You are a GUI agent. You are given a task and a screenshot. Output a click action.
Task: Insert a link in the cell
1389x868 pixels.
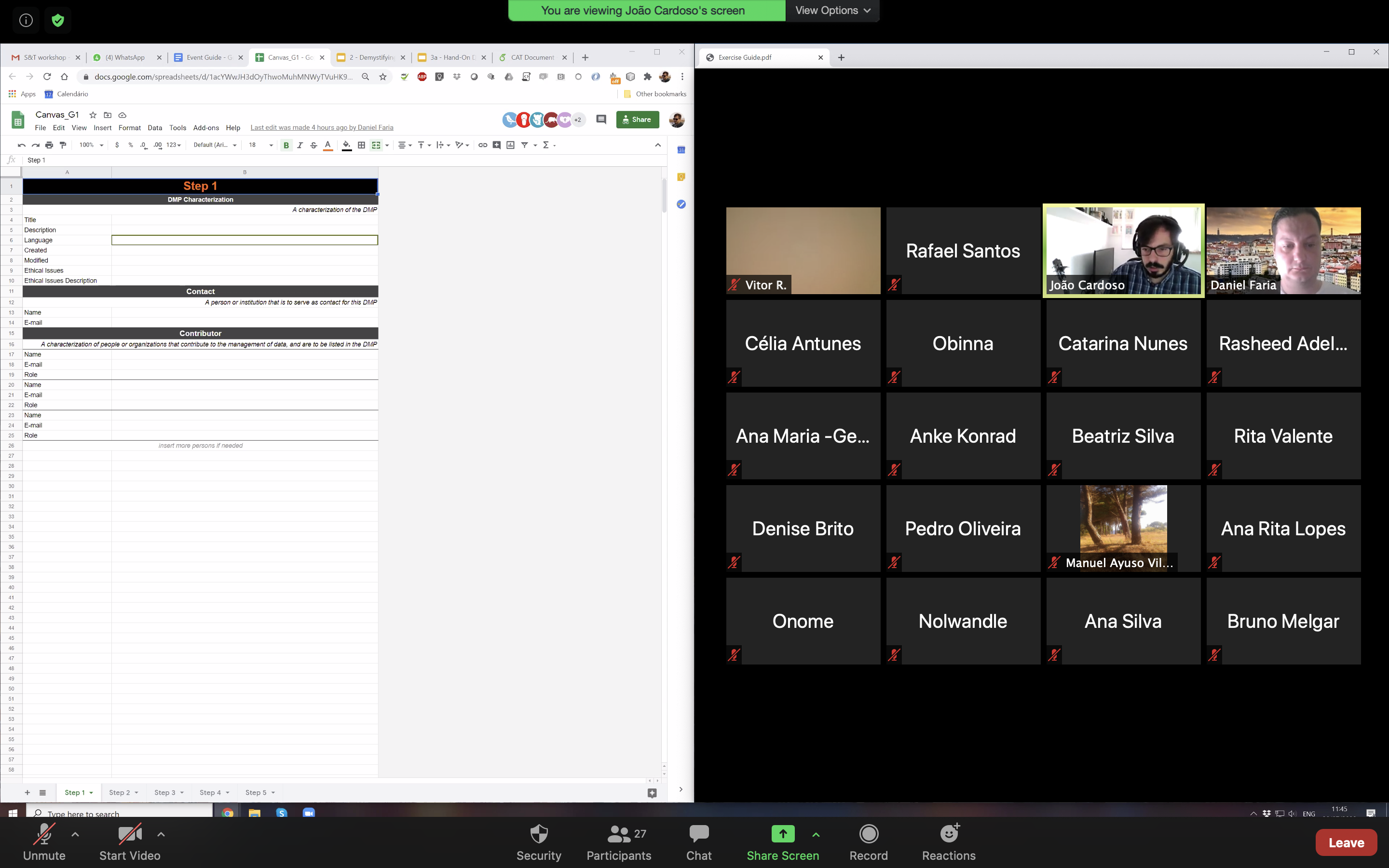(483, 145)
